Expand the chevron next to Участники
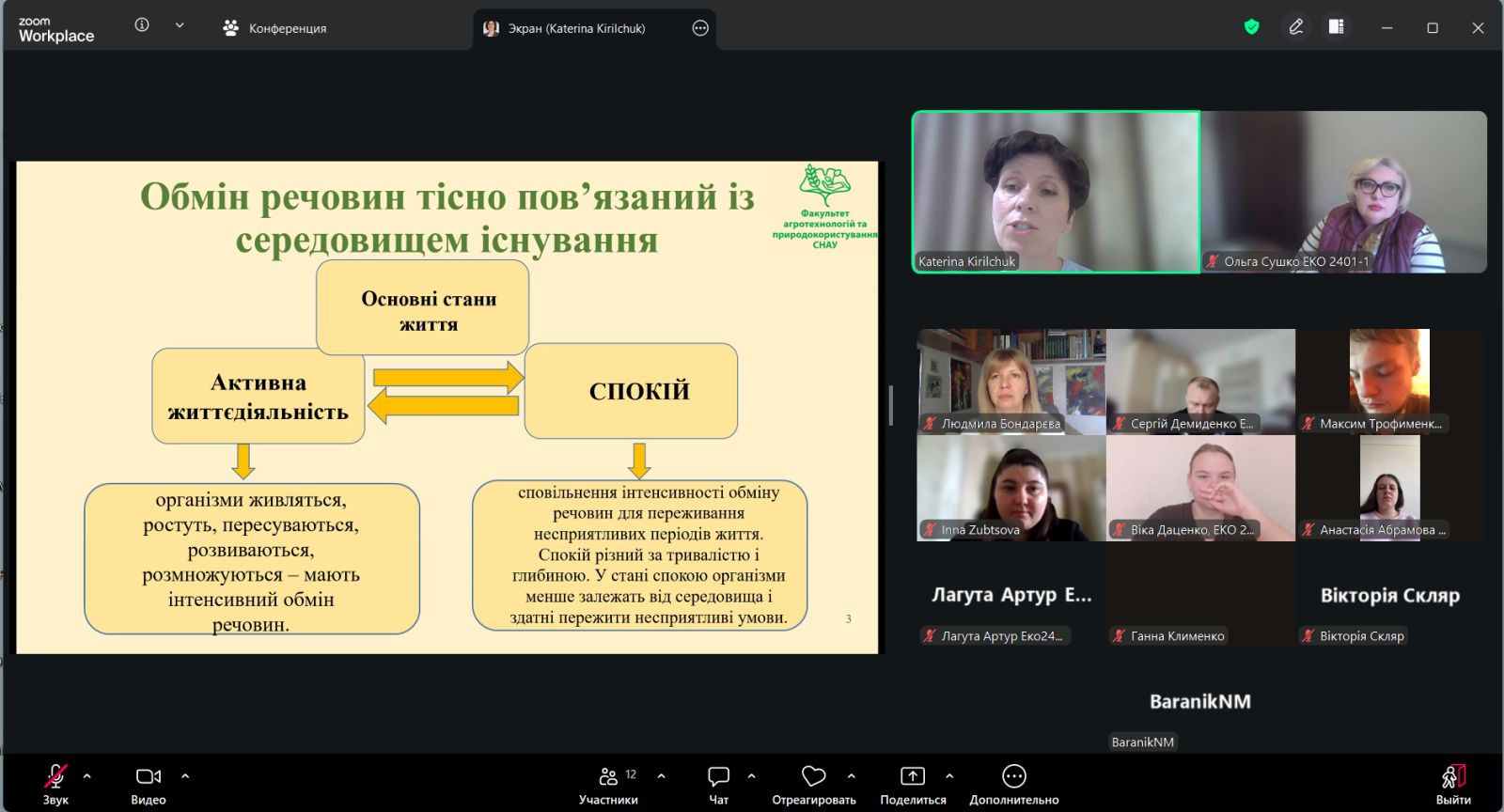 pos(661,776)
